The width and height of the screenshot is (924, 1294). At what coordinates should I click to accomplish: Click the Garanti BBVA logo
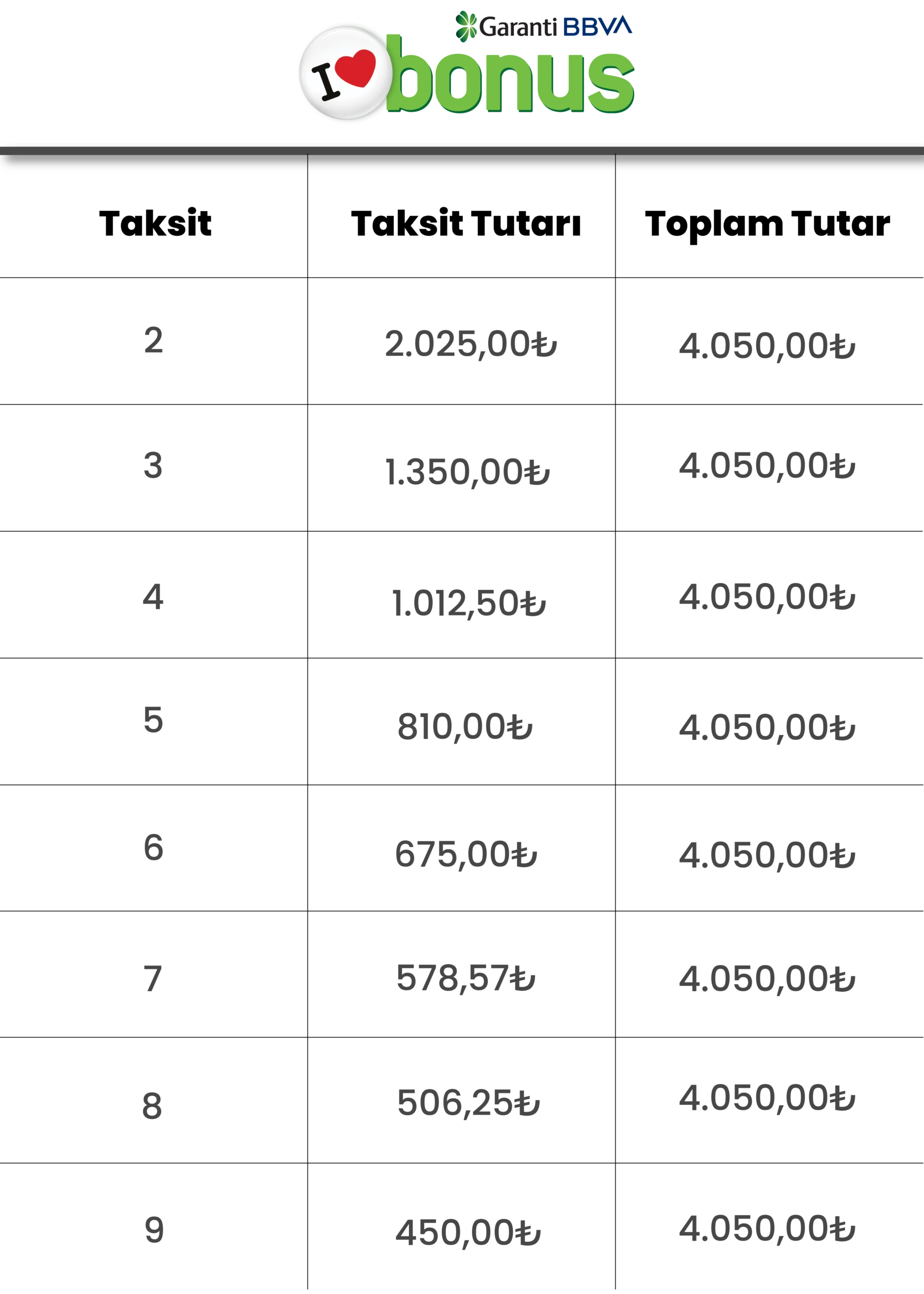(x=544, y=26)
